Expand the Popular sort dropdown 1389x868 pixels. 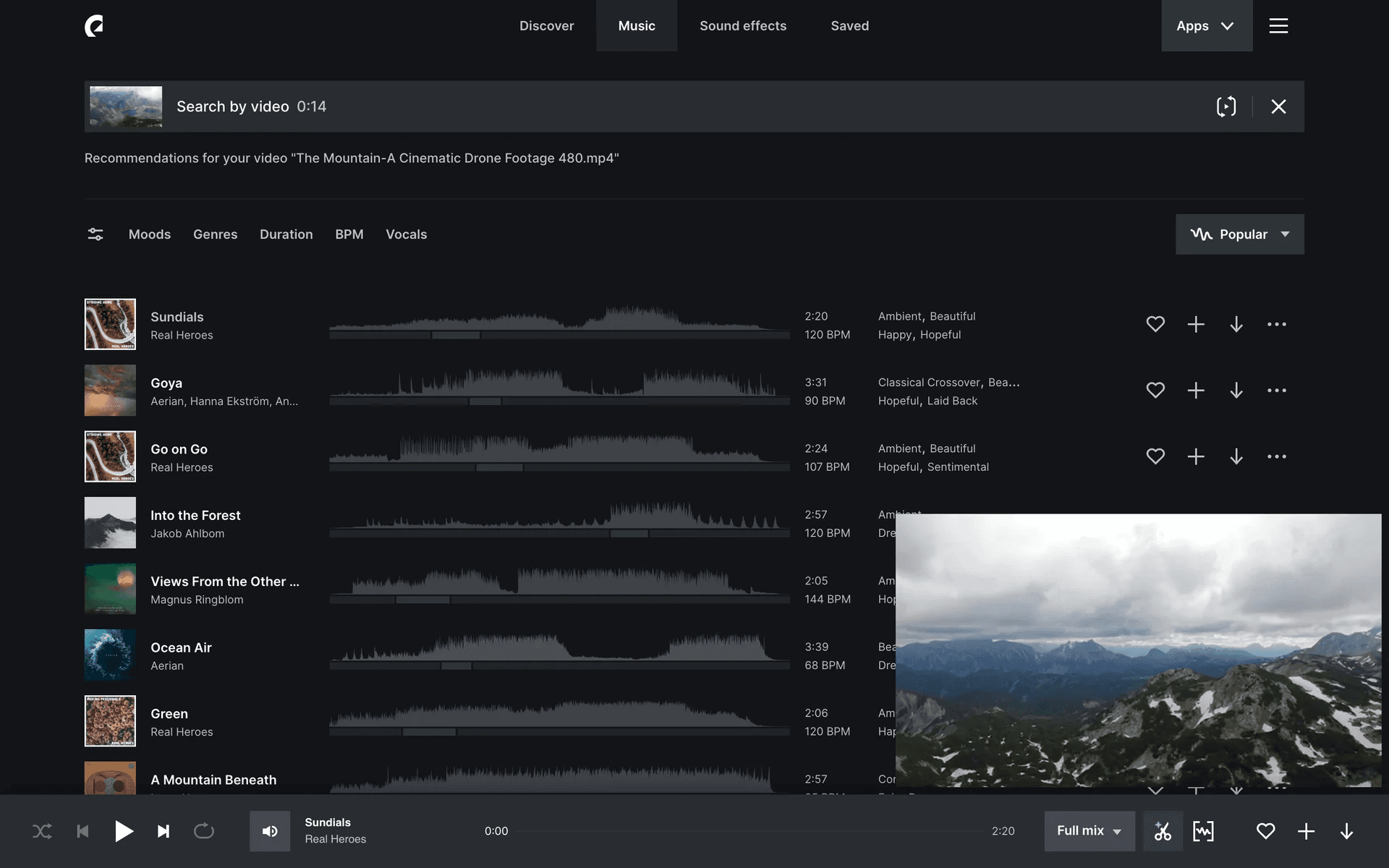[1239, 234]
